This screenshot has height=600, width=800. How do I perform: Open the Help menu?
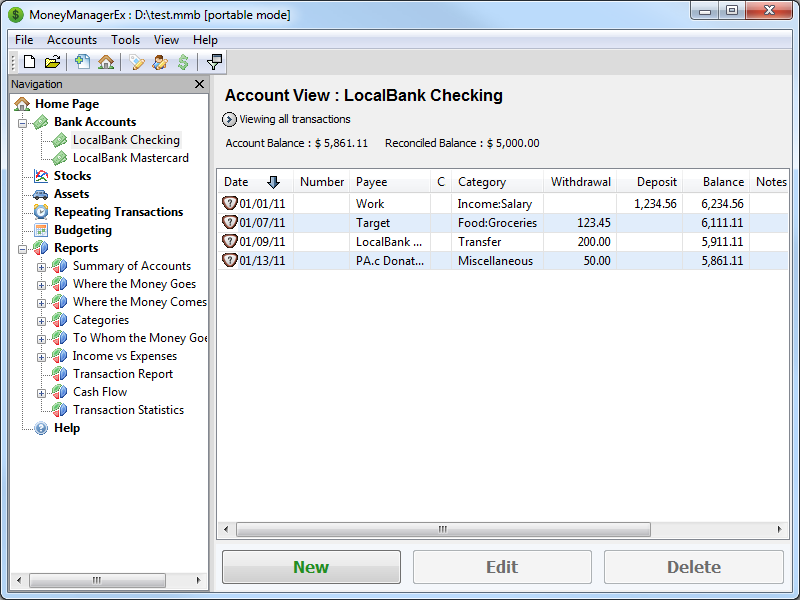point(205,40)
